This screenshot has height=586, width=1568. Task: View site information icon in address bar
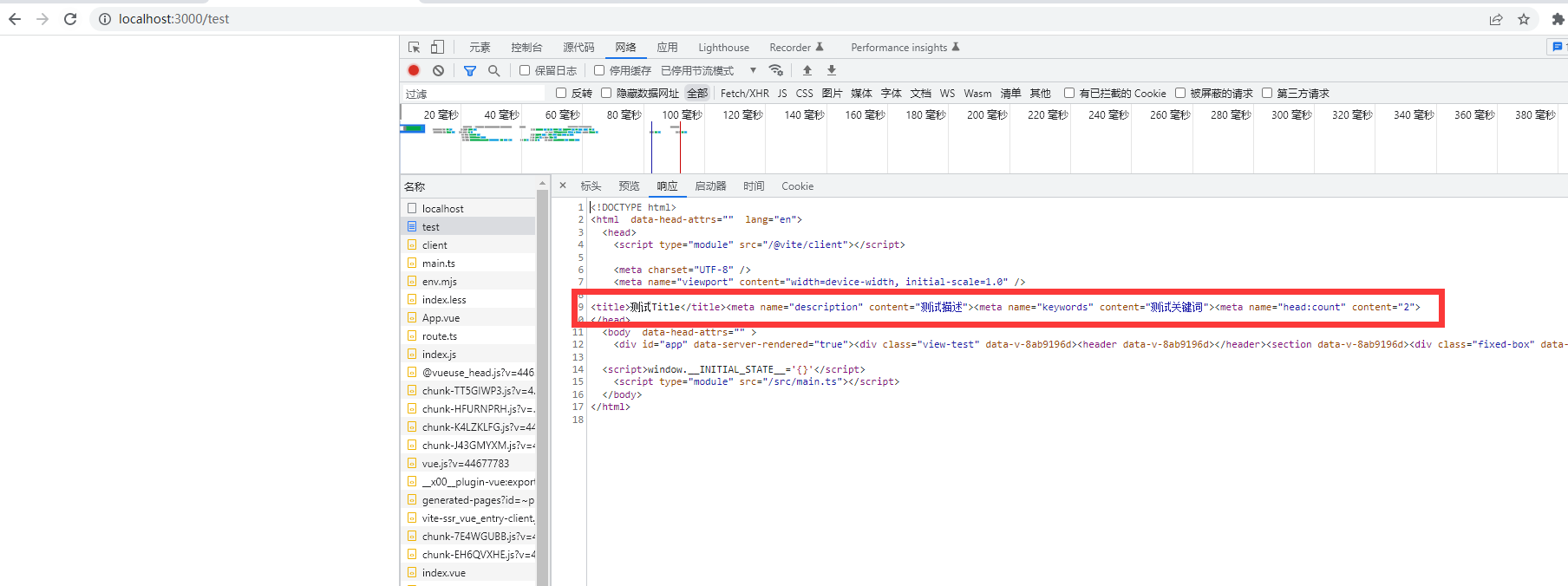tap(105, 19)
